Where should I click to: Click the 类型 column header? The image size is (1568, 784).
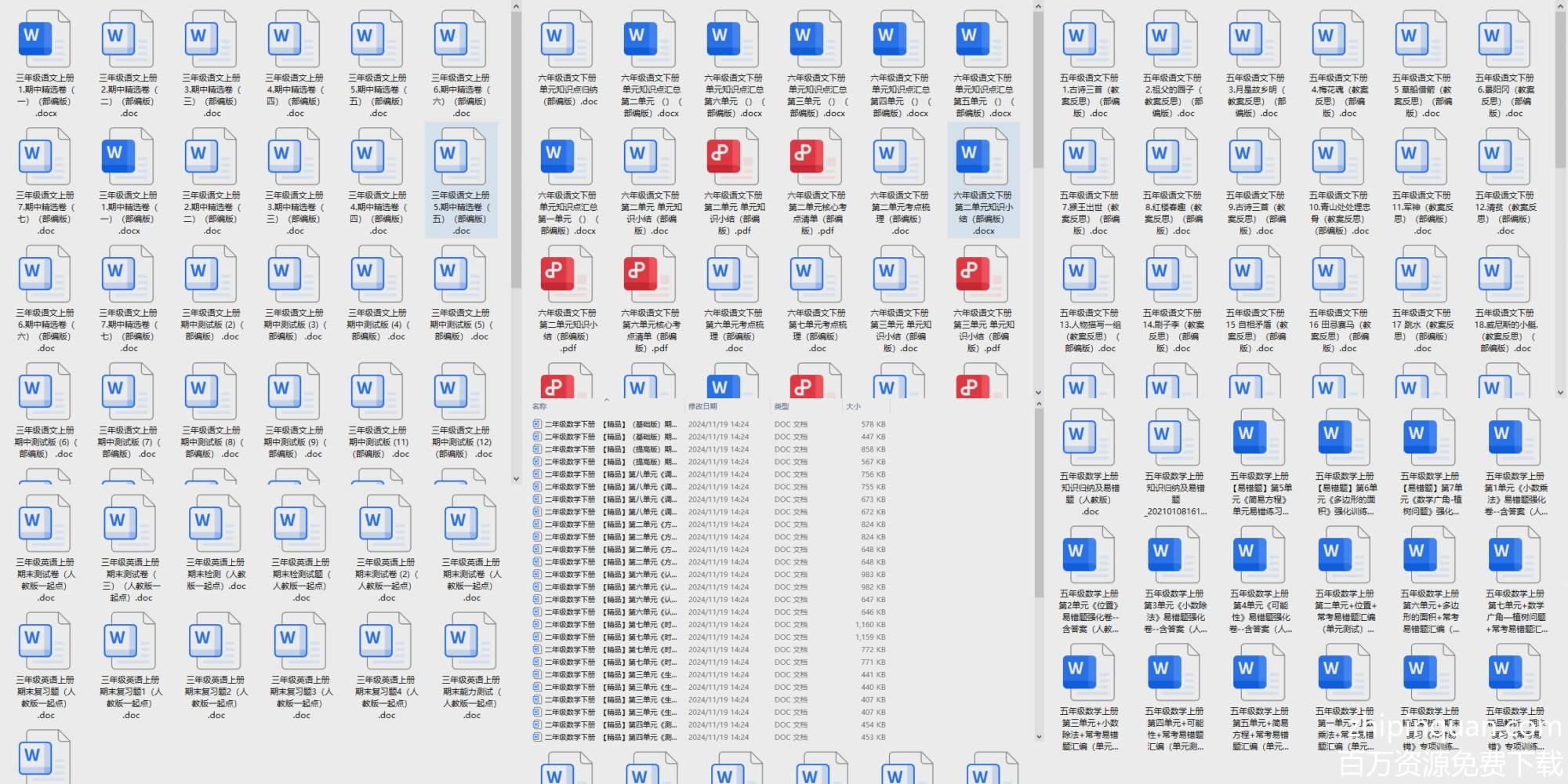[782, 407]
